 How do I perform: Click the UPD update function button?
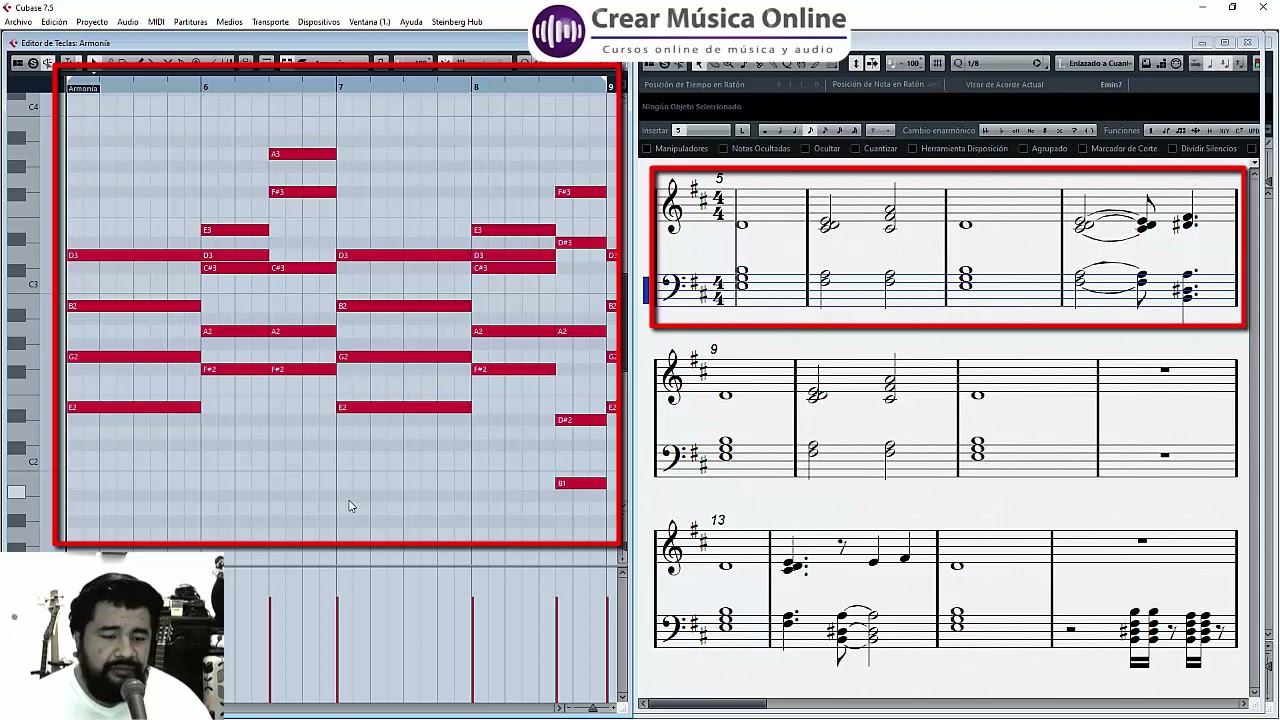tap(1254, 130)
